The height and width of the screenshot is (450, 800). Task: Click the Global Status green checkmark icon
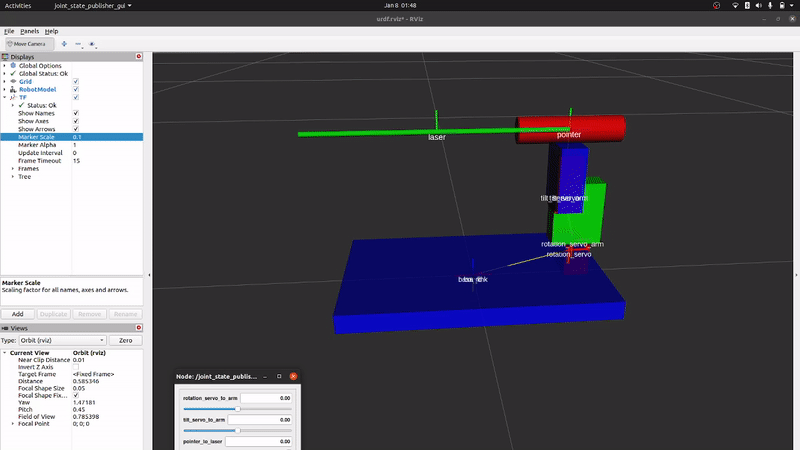point(13,73)
